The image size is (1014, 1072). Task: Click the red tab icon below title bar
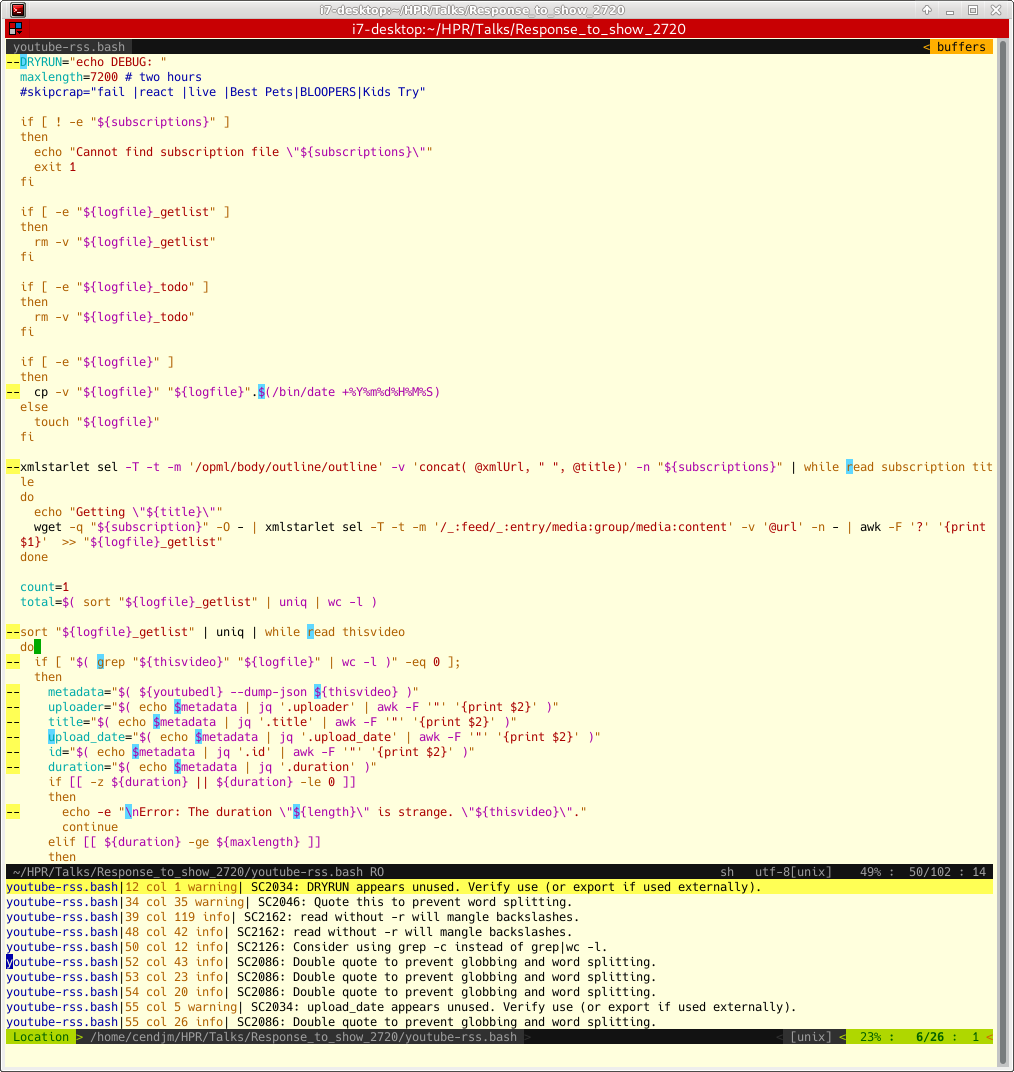(14, 29)
